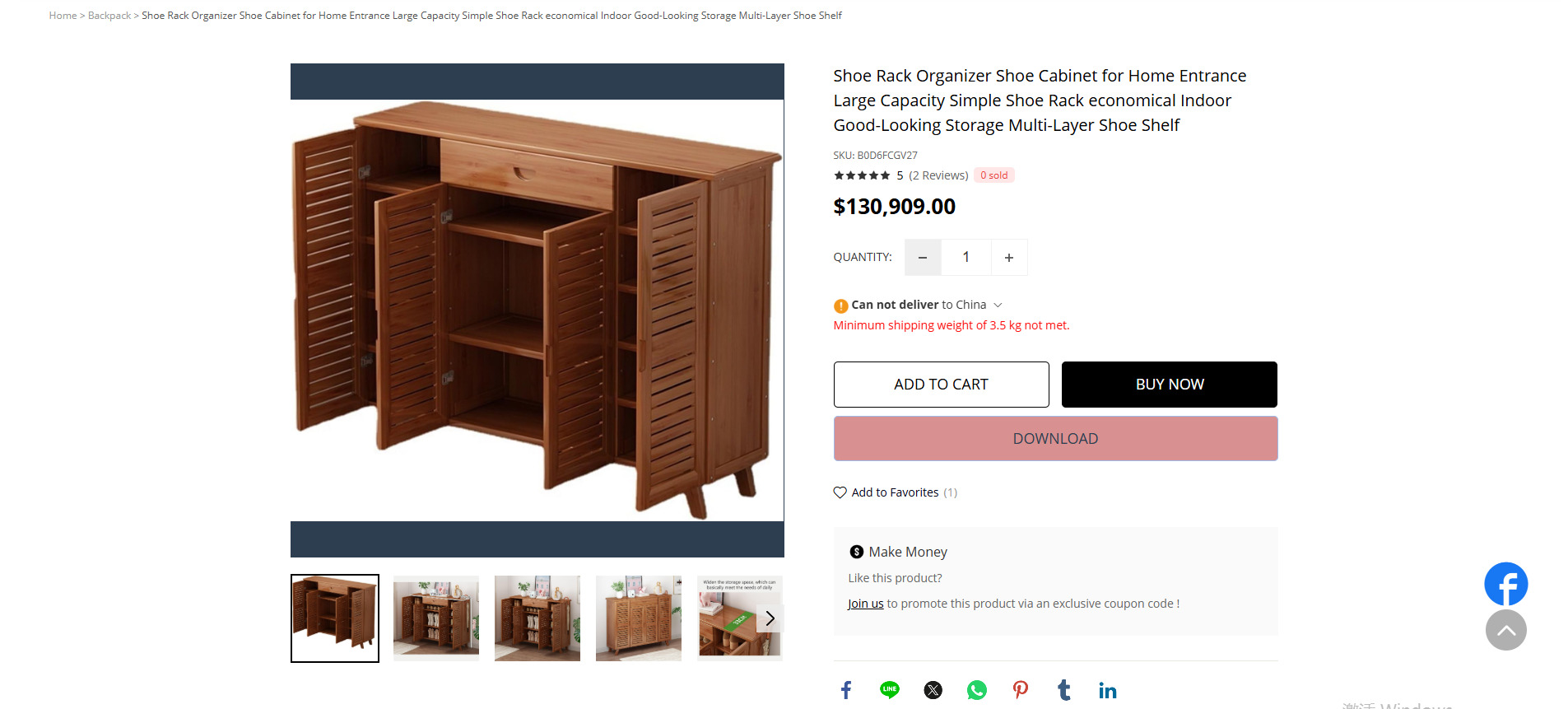
Task: Open Backpack breadcrumb category
Action: coord(109,16)
